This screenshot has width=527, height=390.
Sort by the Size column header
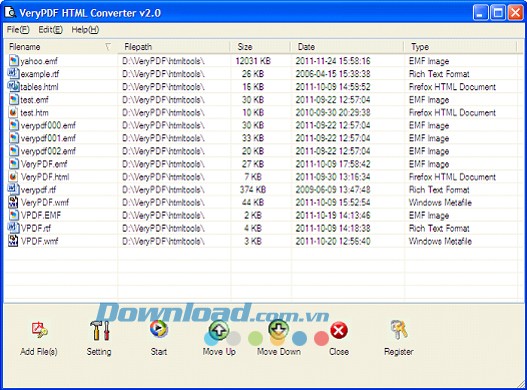[261, 46]
